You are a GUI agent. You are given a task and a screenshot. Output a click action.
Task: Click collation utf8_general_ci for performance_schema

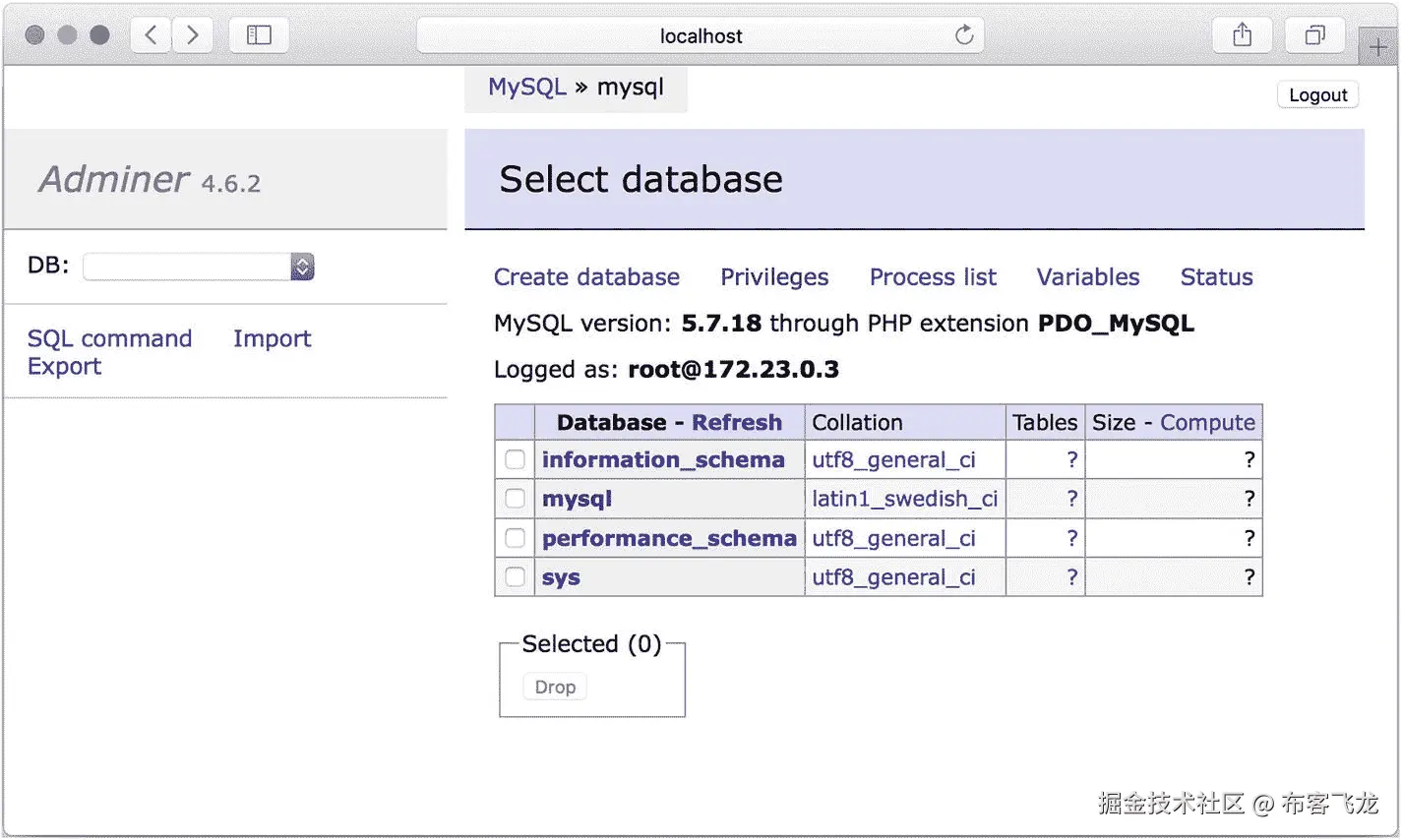click(893, 538)
